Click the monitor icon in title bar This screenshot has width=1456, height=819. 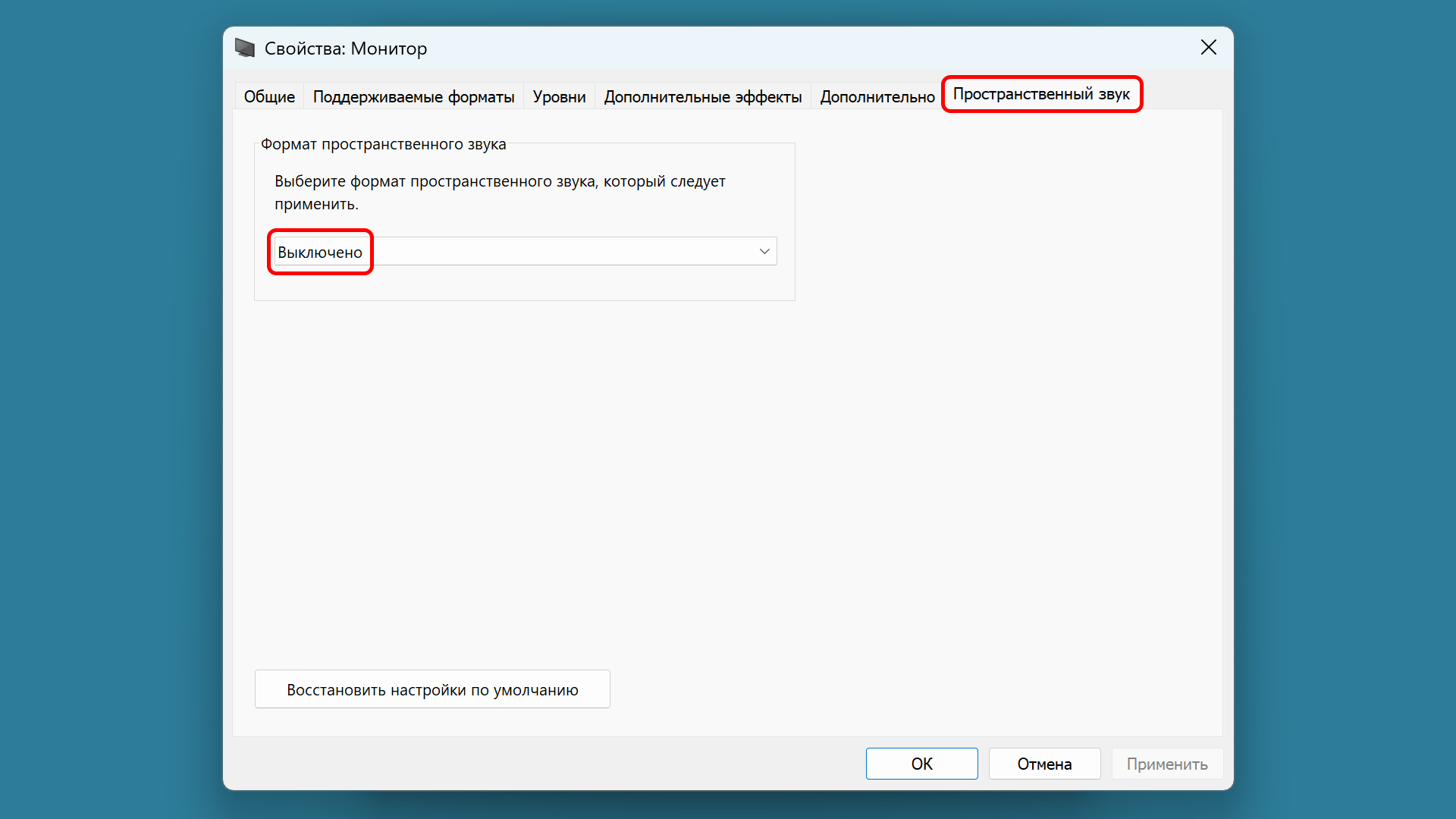[x=245, y=48]
